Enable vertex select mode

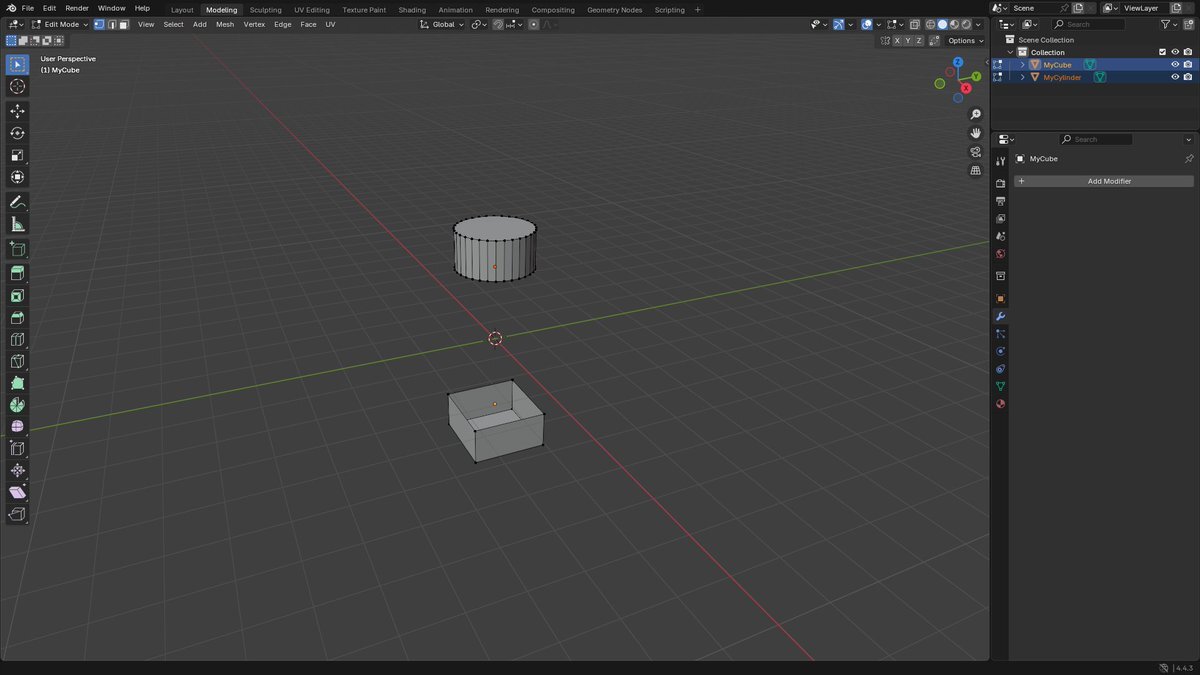click(99, 24)
